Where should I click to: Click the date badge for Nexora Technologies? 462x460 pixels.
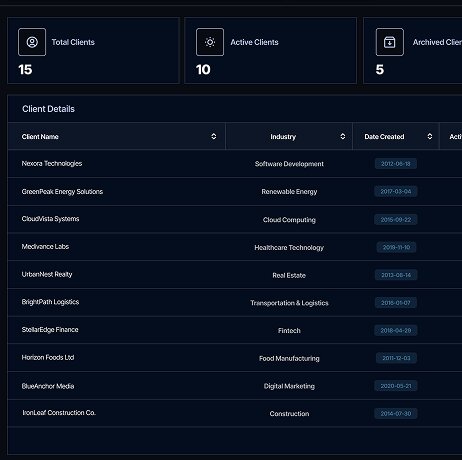pyautogui.click(x=396, y=164)
